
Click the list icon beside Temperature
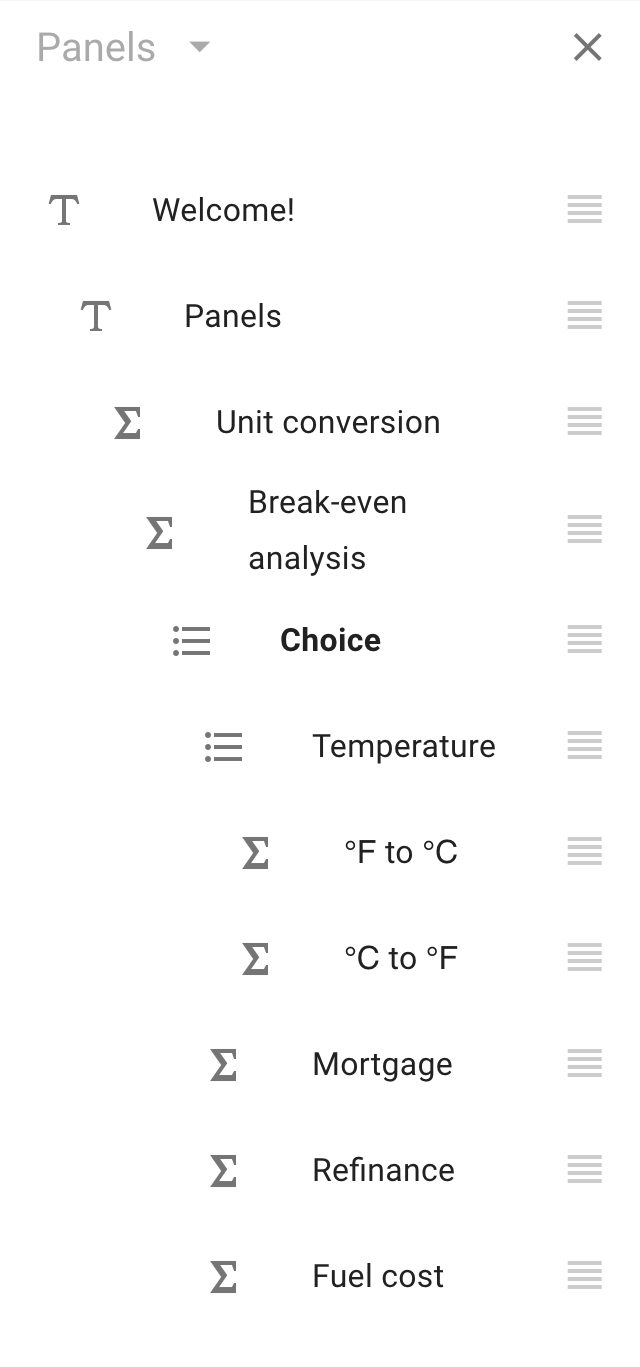tap(224, 746)
